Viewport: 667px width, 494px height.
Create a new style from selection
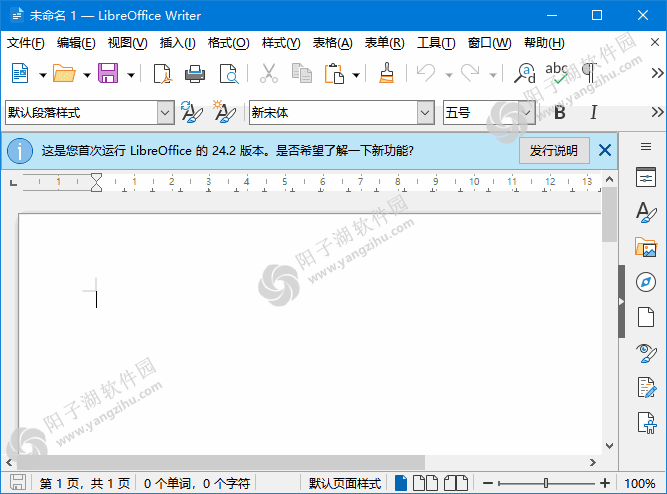(224, 112)
